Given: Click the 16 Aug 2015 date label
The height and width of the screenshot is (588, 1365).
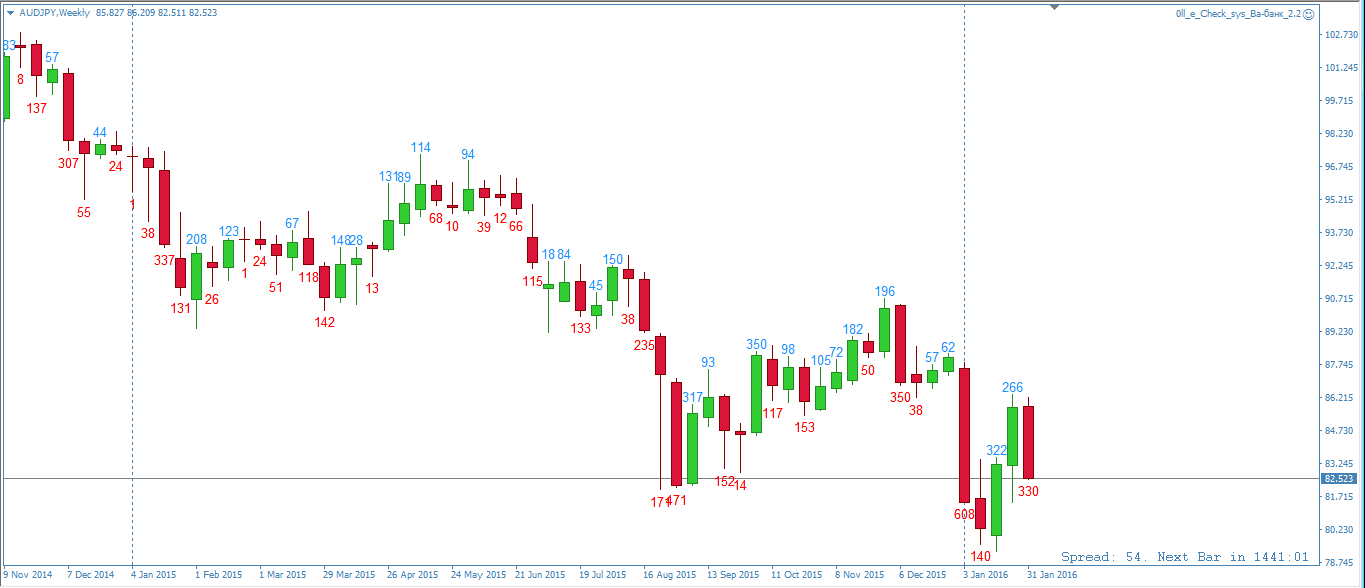Looking at the screenshot, I should (669, 575).
